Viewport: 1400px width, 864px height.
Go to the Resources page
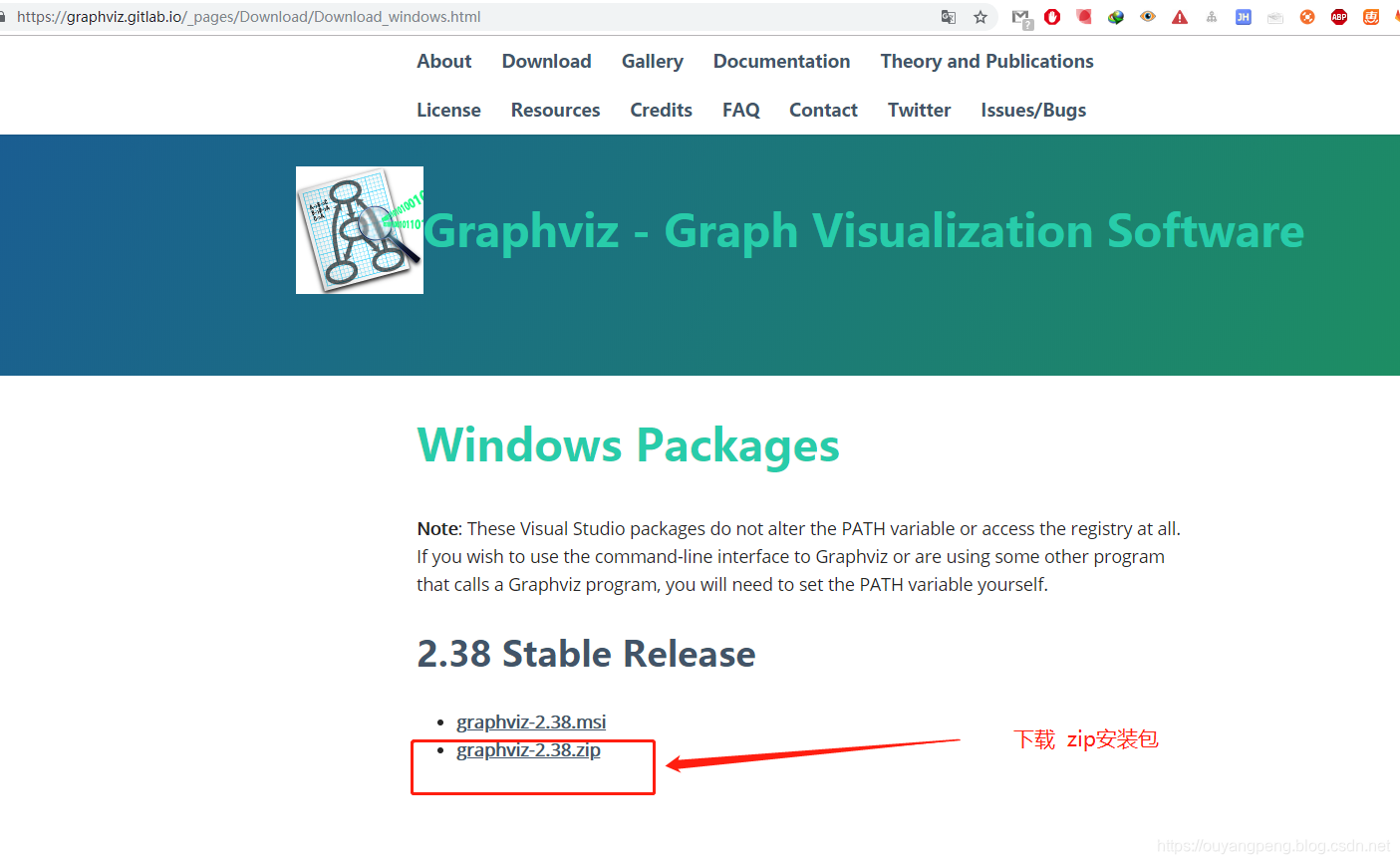[556, 110]
